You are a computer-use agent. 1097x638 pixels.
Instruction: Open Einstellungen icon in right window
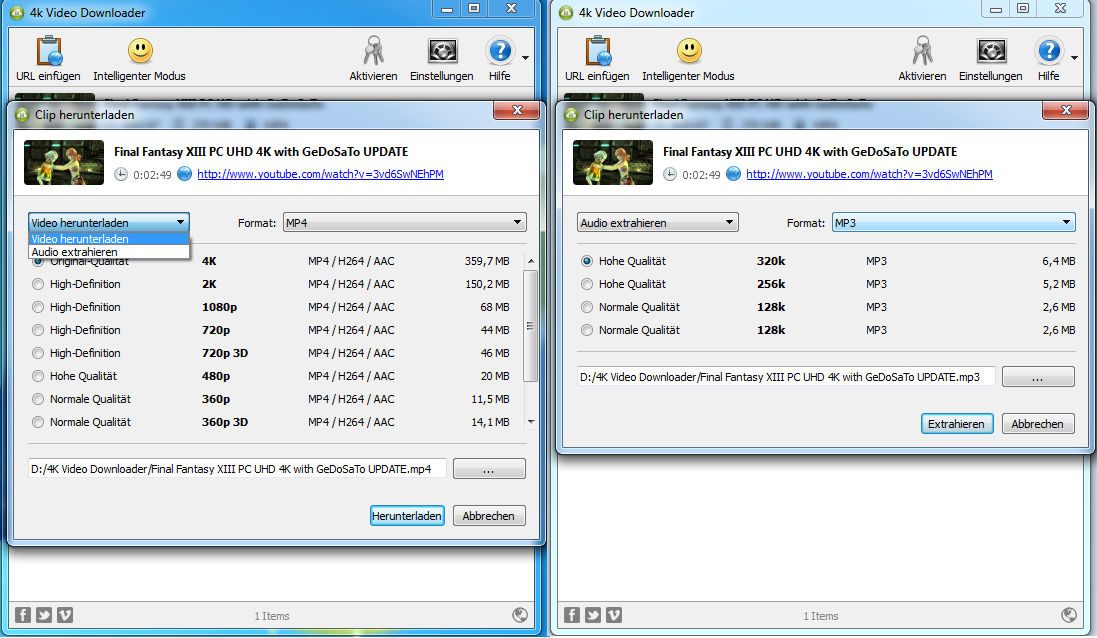991,51
